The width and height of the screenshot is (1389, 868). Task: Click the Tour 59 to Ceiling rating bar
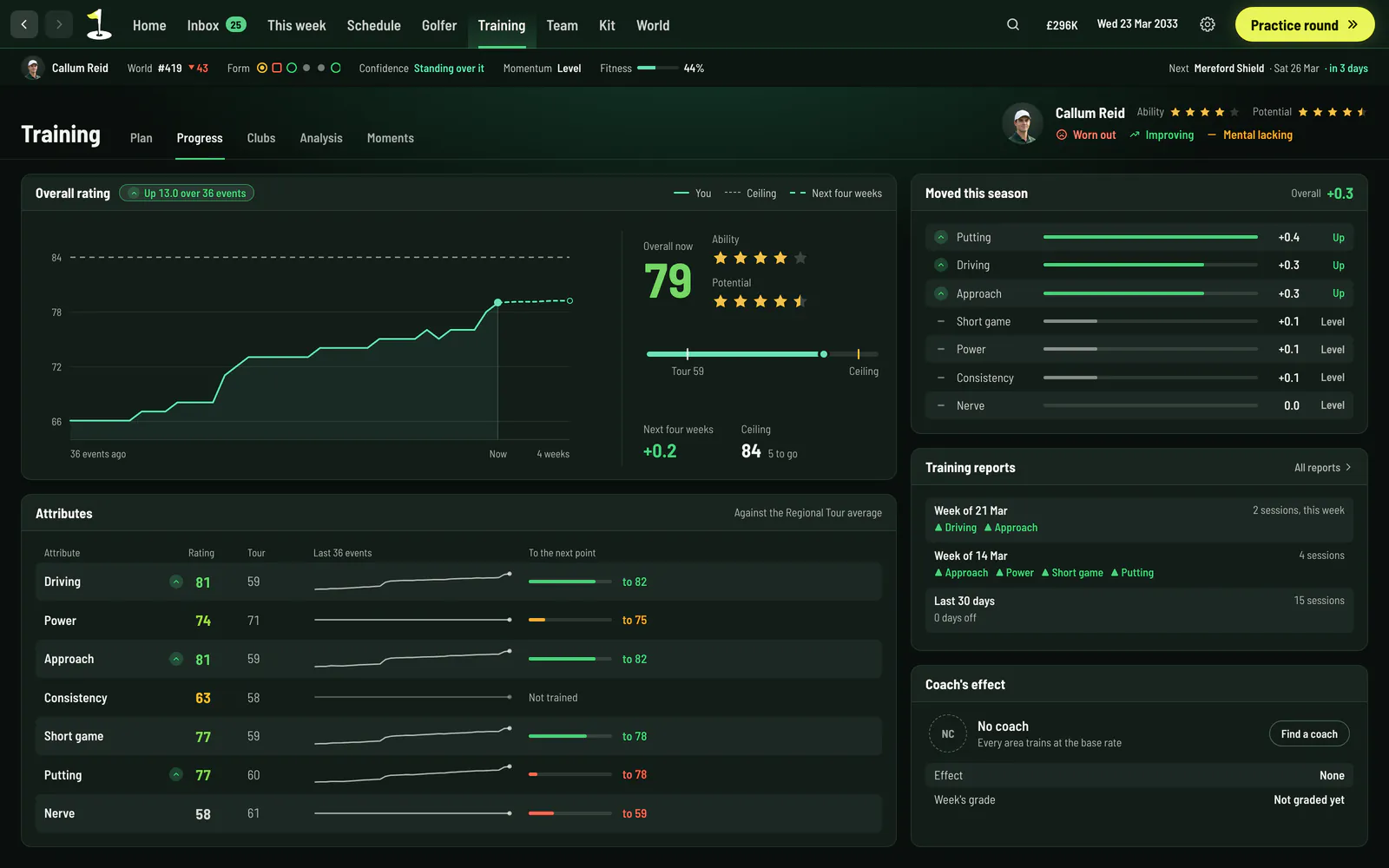click(x=762, y=354)
